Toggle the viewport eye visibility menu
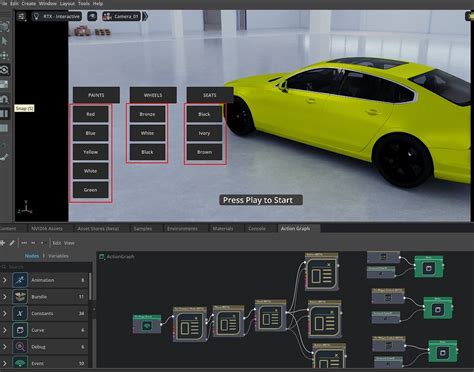 point(92,16)
